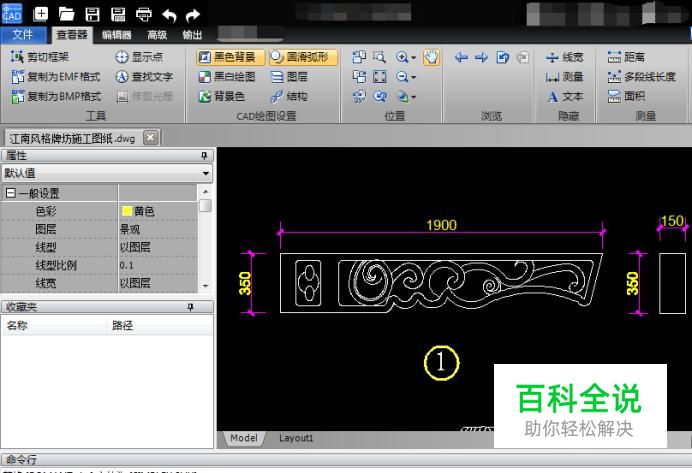Switch to the Layout1 drawing tab
This screenshot has width=692, height=473.
click(x=295, y=438)
